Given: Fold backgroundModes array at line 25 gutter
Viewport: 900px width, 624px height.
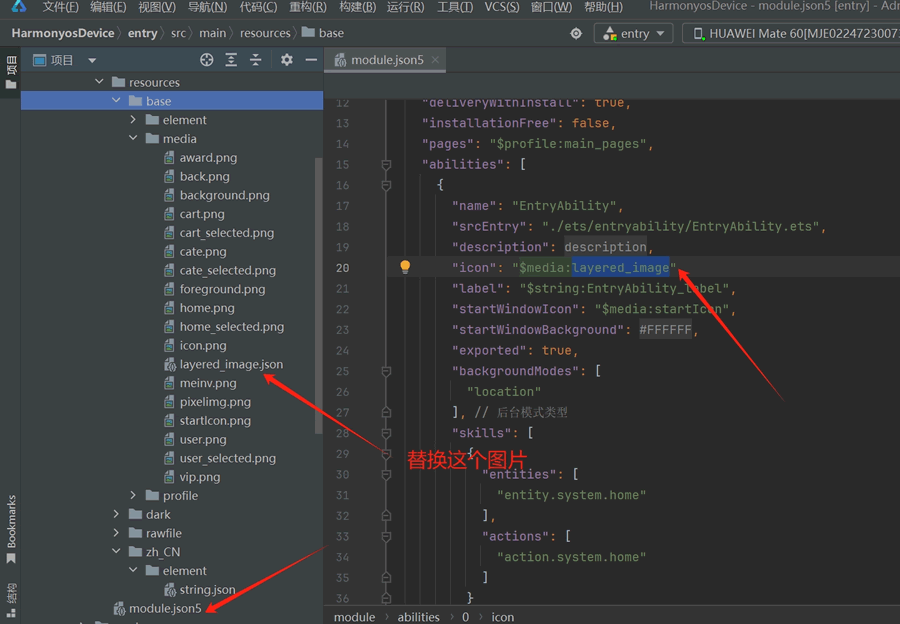Looking at the screenshot, I should pos(386,371).
